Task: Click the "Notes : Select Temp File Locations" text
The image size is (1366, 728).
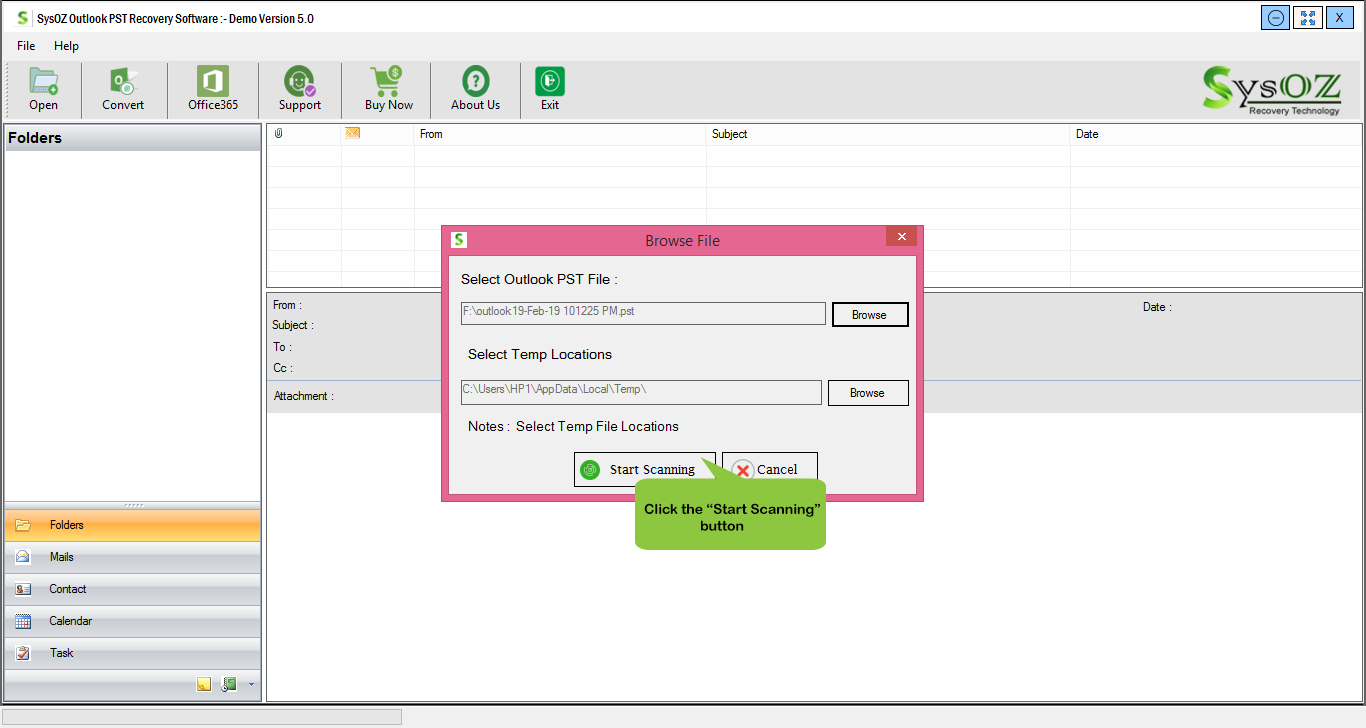Action: [573, 426]
